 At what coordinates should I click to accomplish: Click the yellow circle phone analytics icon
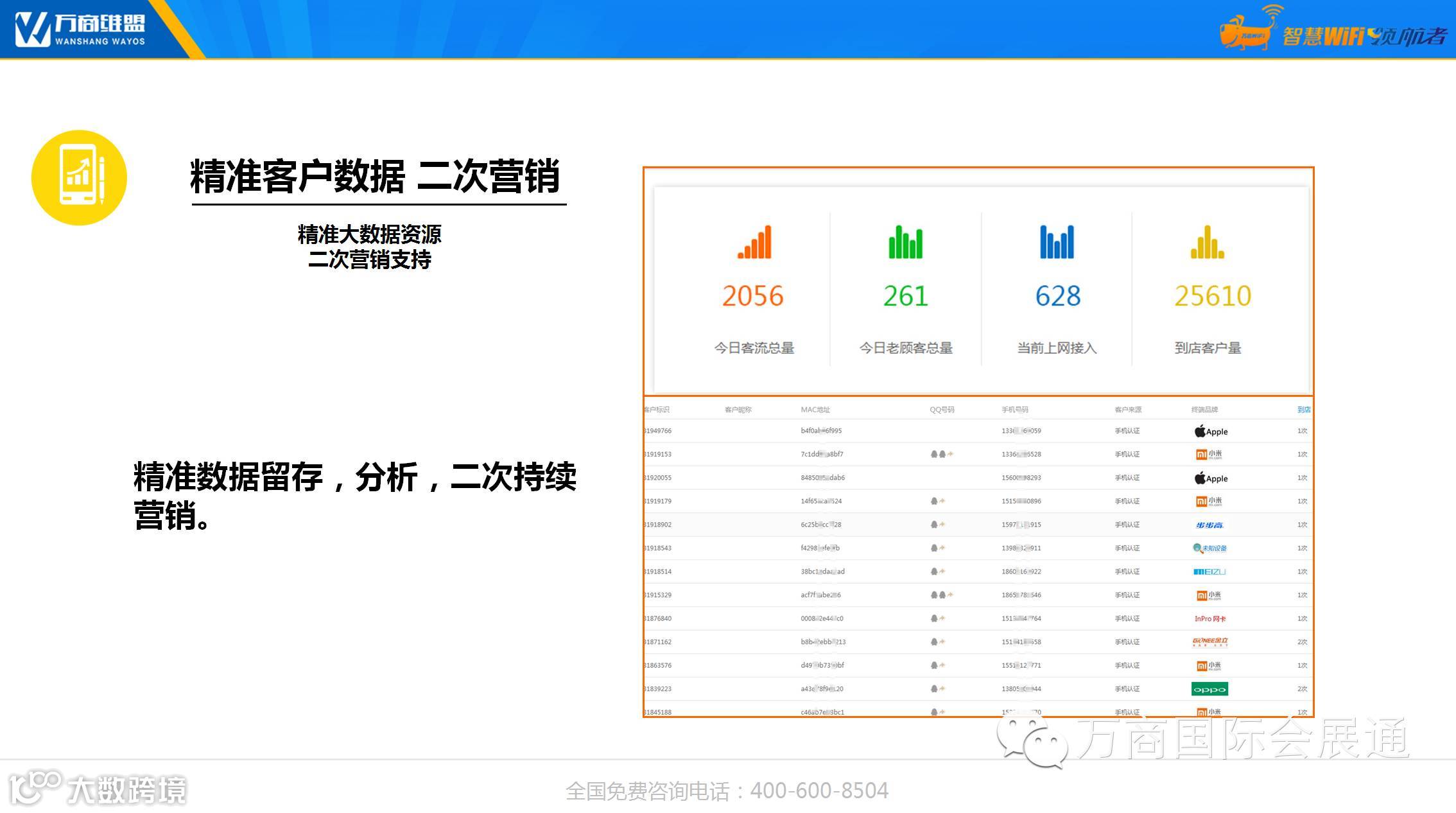coord(79,178)
